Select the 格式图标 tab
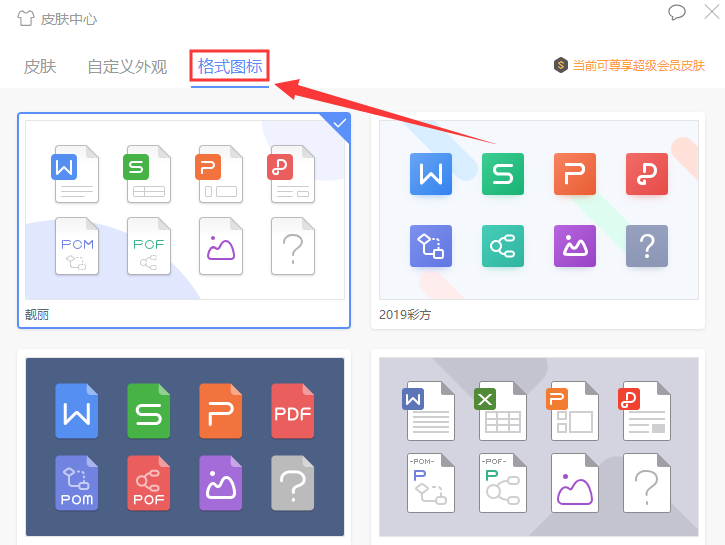Screen dimensions: 725x545 tap(230, 66)
